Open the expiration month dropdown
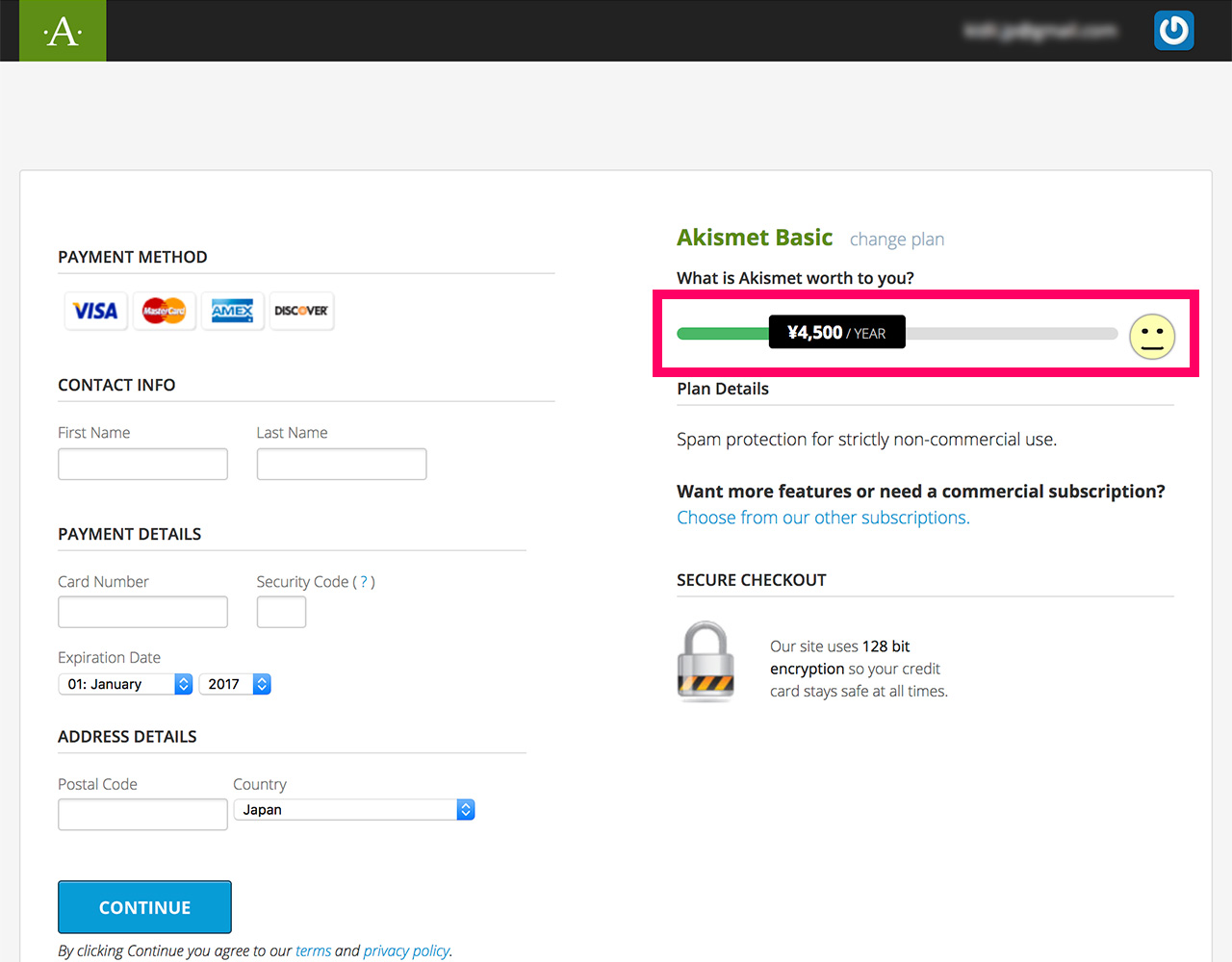 pos(125,684)
